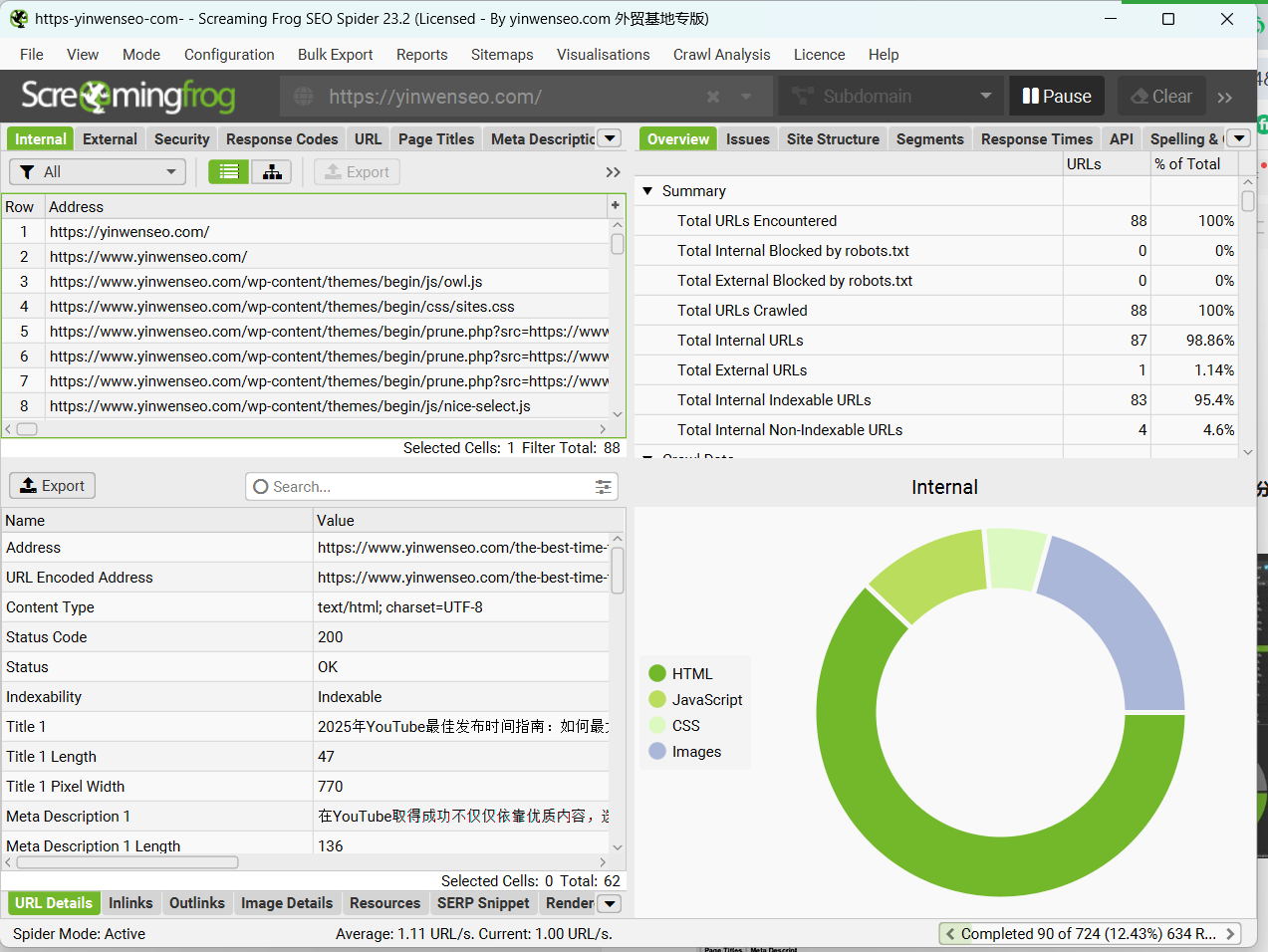Open the Issues tab
The image size is (1268, 952).
tap(748, 139)
